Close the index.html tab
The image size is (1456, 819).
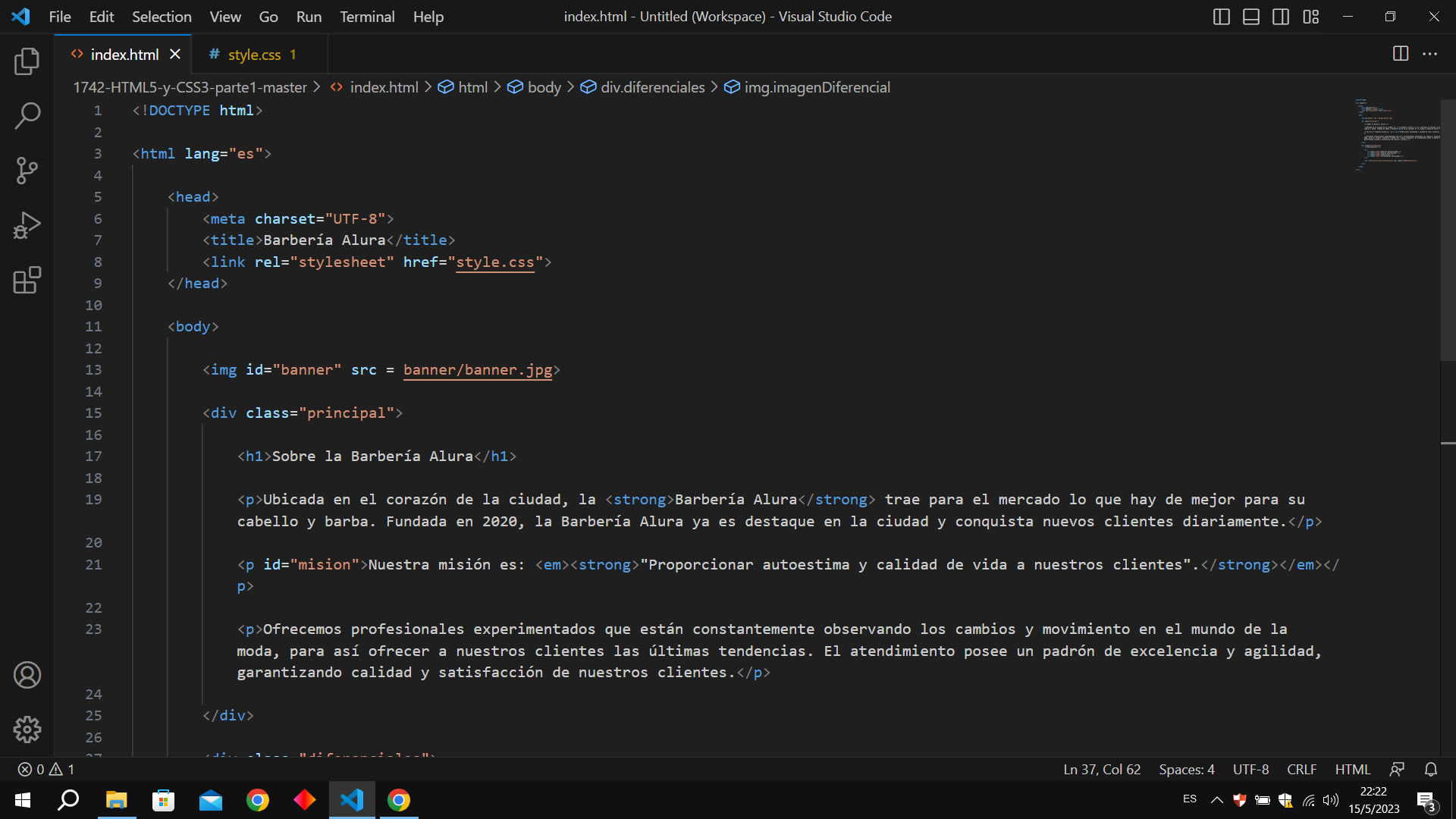click(175, 54)
